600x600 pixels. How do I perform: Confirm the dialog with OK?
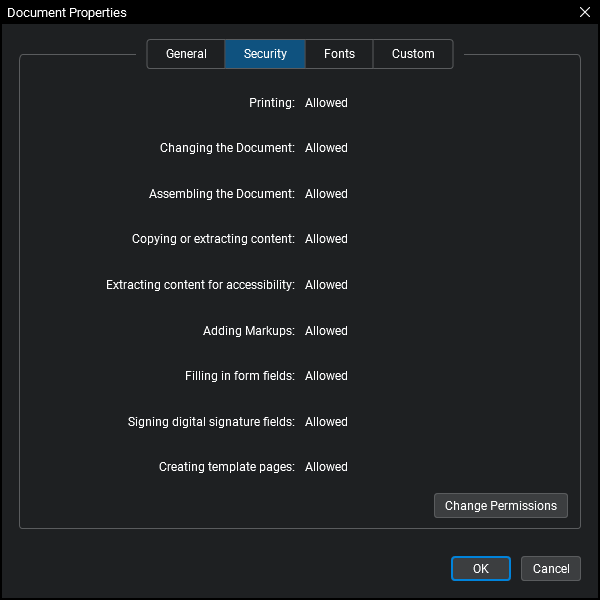481,569
